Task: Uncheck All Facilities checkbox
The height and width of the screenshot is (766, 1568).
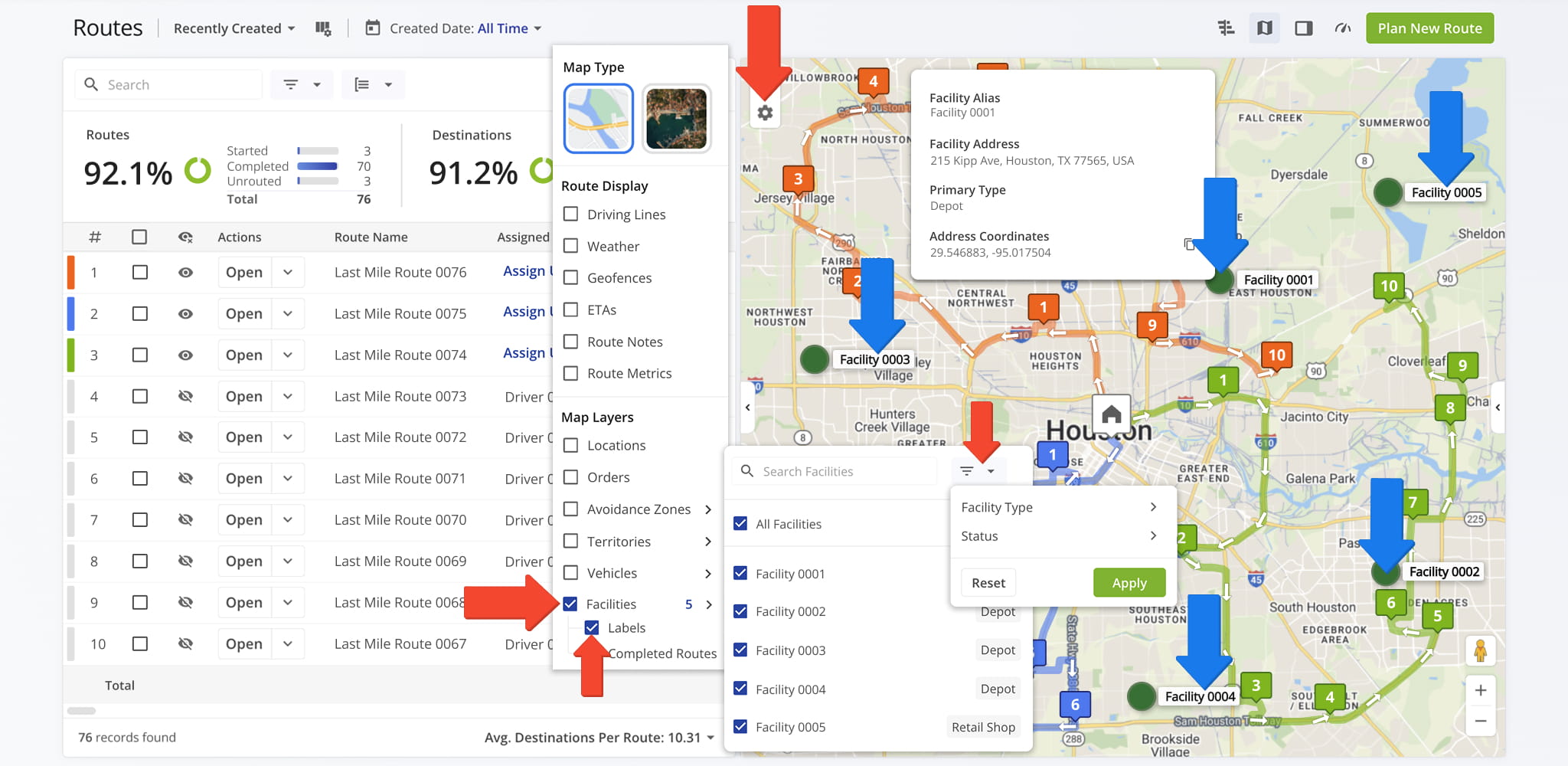Action: click(740, 523)
